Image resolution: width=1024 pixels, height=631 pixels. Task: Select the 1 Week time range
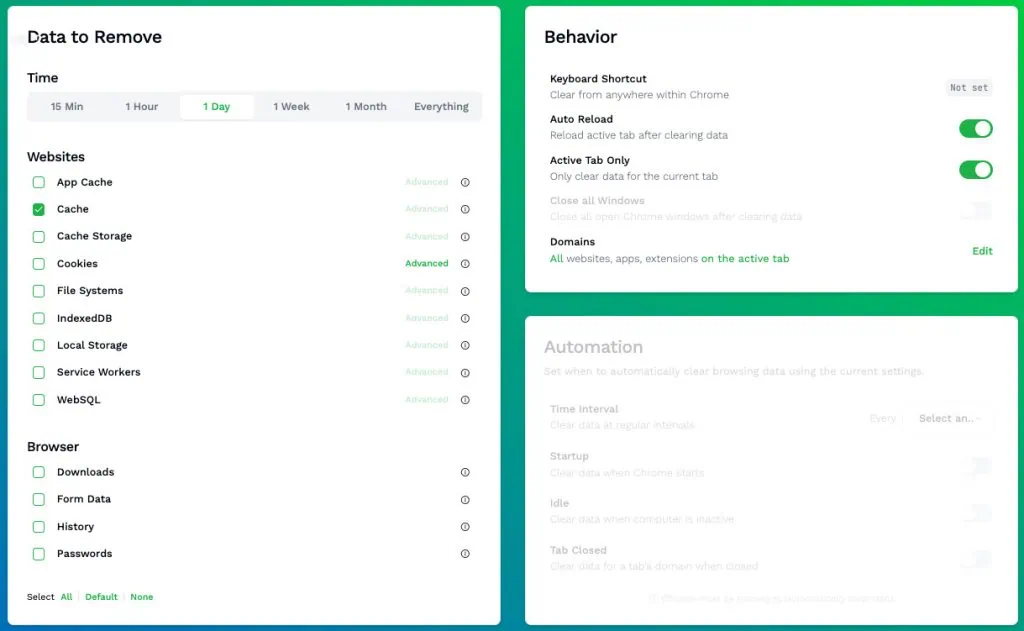coord(291,106)
